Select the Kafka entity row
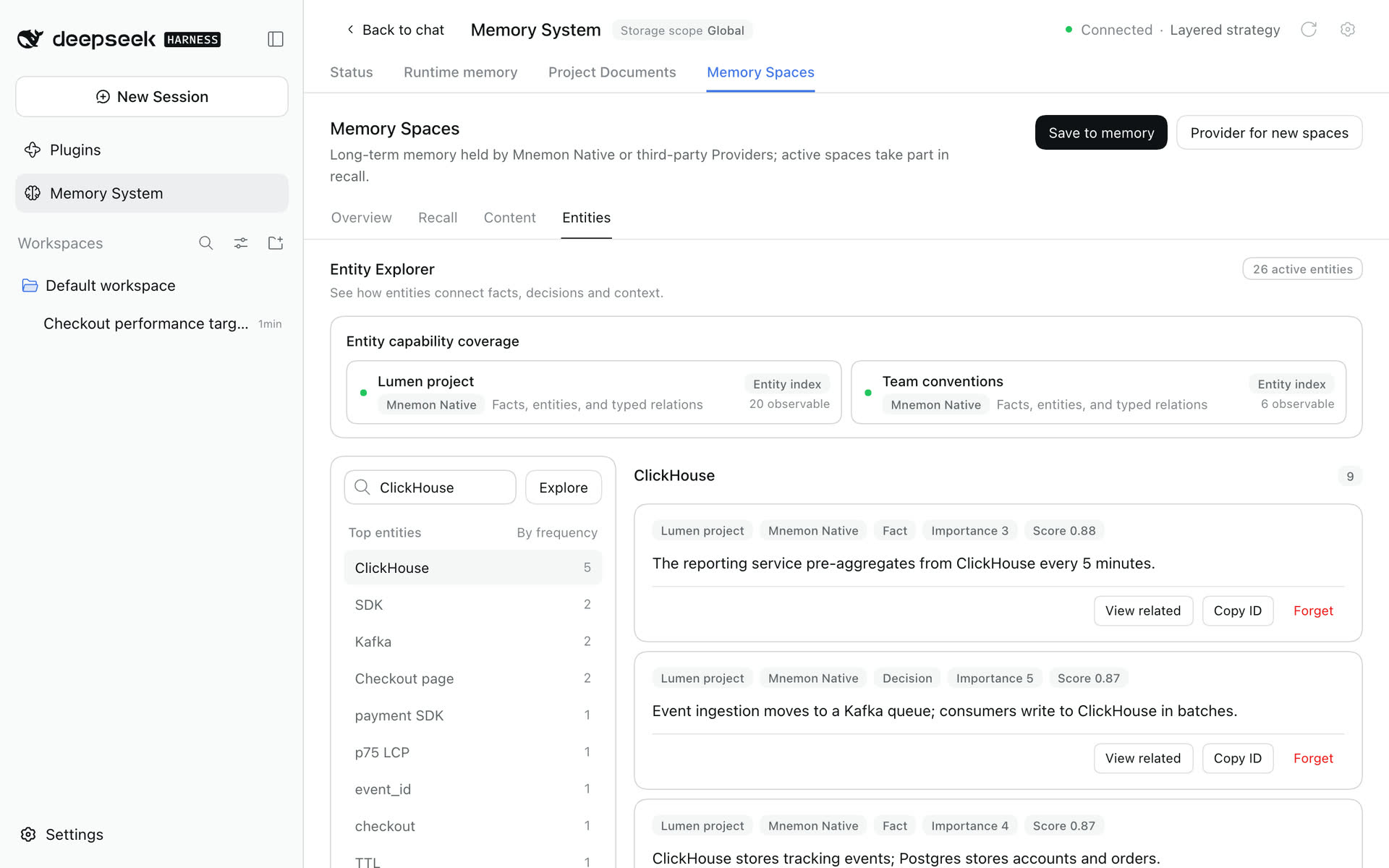This screenshot has height=868, width=1389. coord(473,642)
